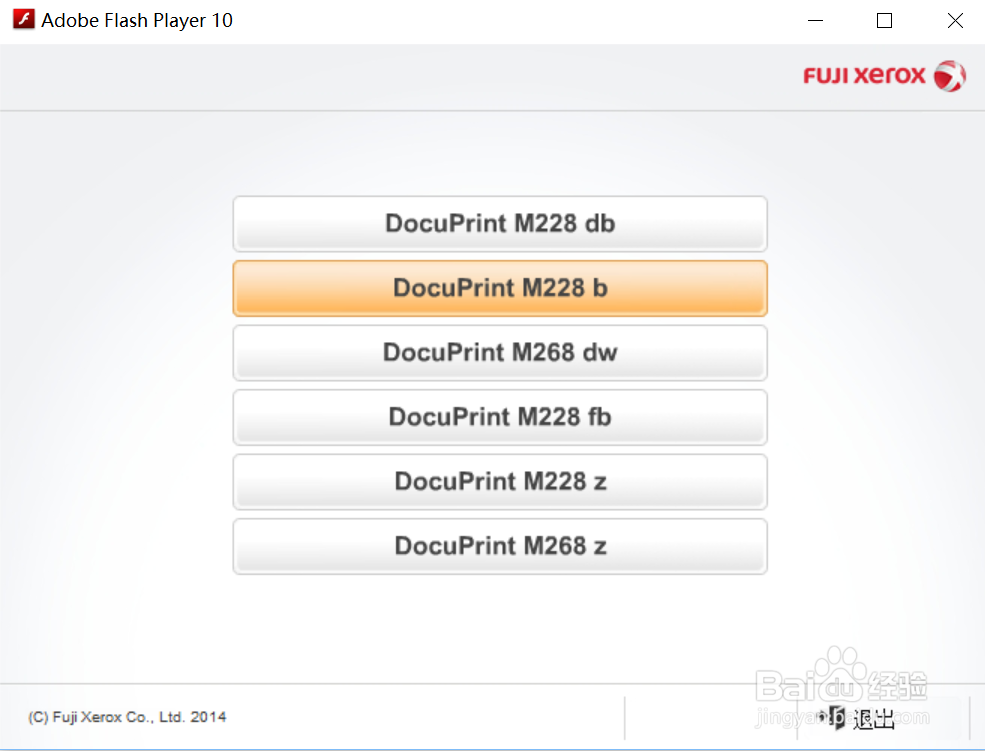Click the Adobe Flash Player 10 title text
Screen dimensions: 985x751
point(137,20)
